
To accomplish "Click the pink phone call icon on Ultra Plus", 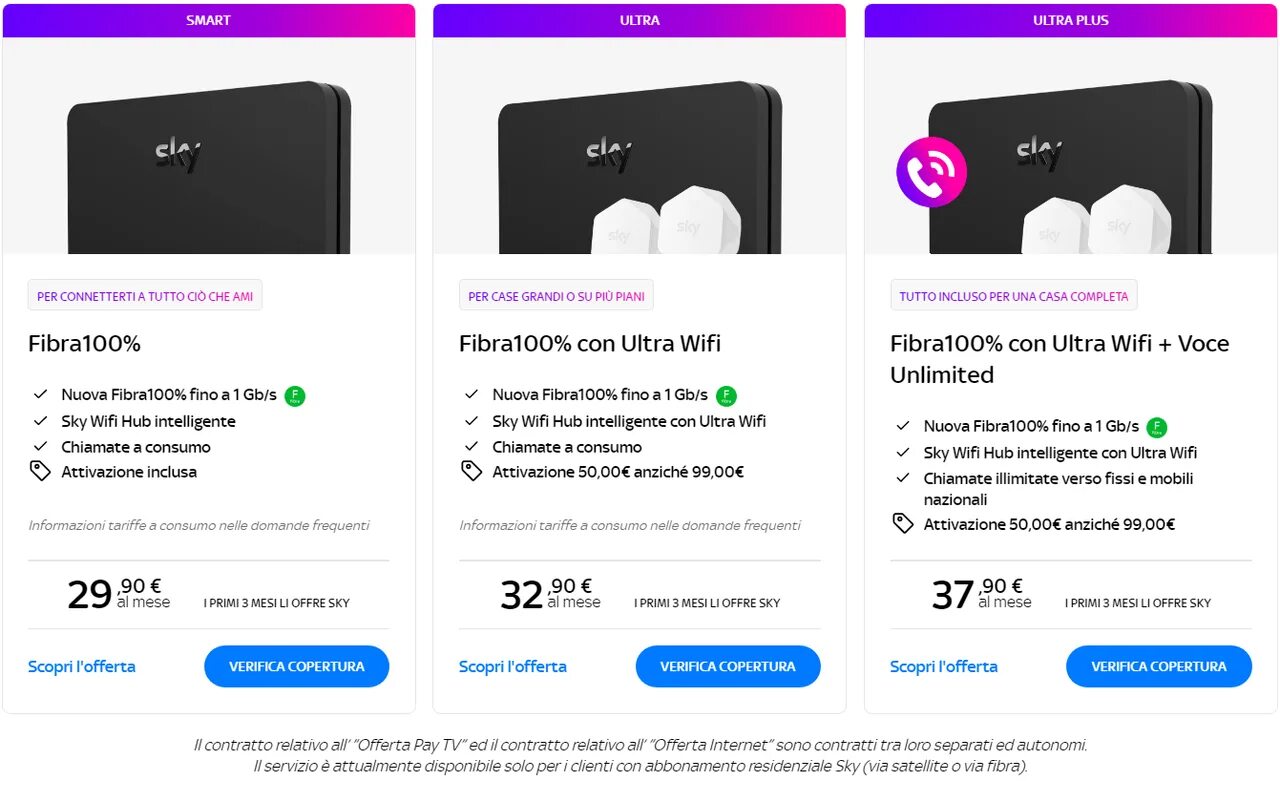I will [x=931, y=172].
